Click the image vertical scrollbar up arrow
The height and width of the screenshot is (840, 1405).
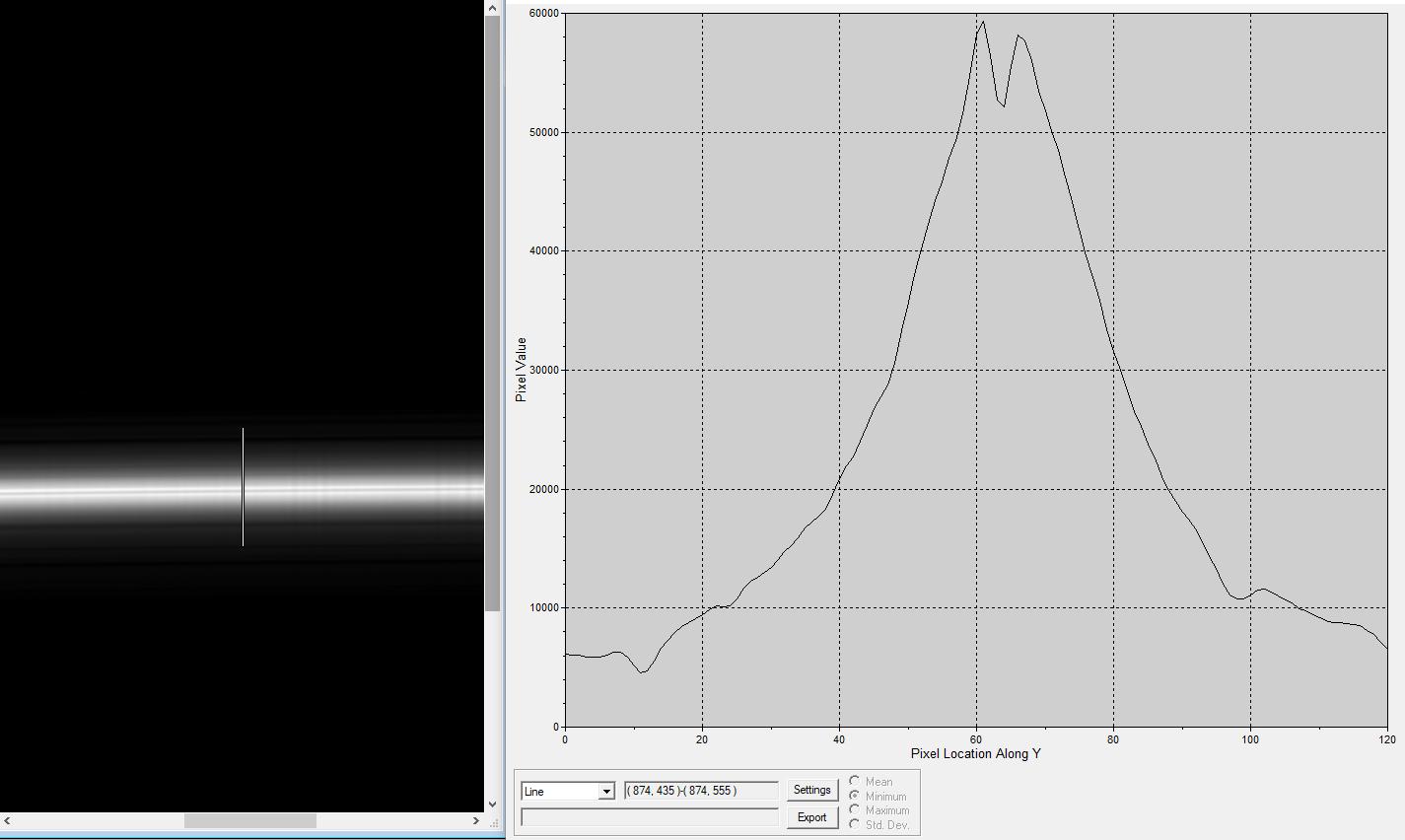[x=493, y=8]
